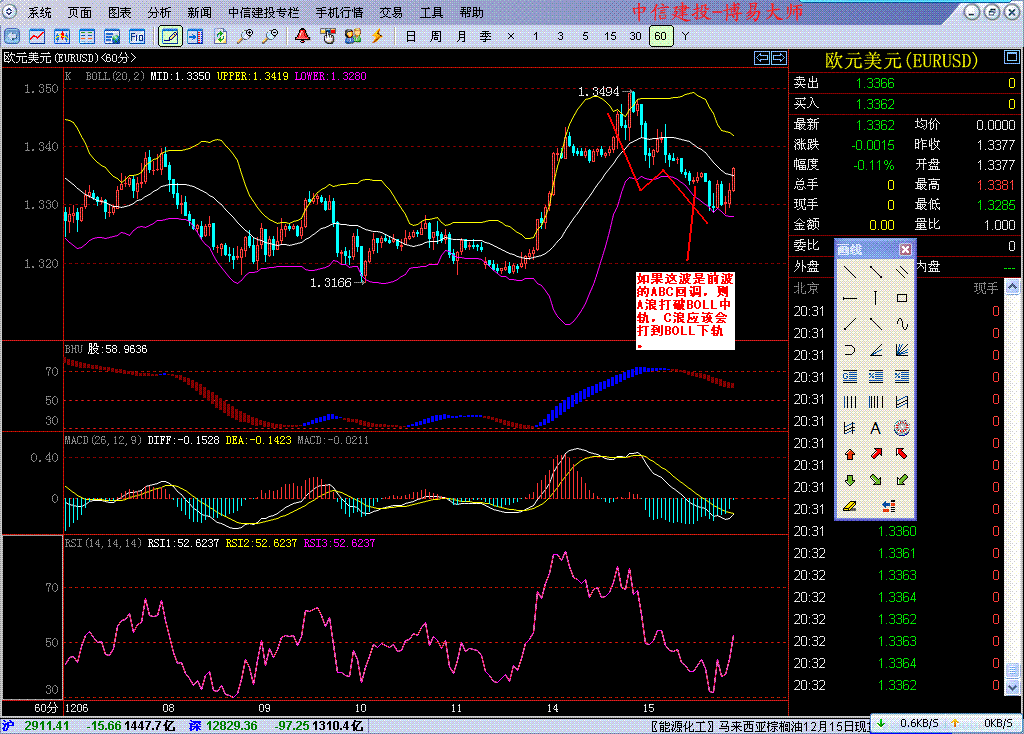This screenshot has height=734, width=1024.
Task: Select the parallel lines drawing tool
Action: [902, 272]
